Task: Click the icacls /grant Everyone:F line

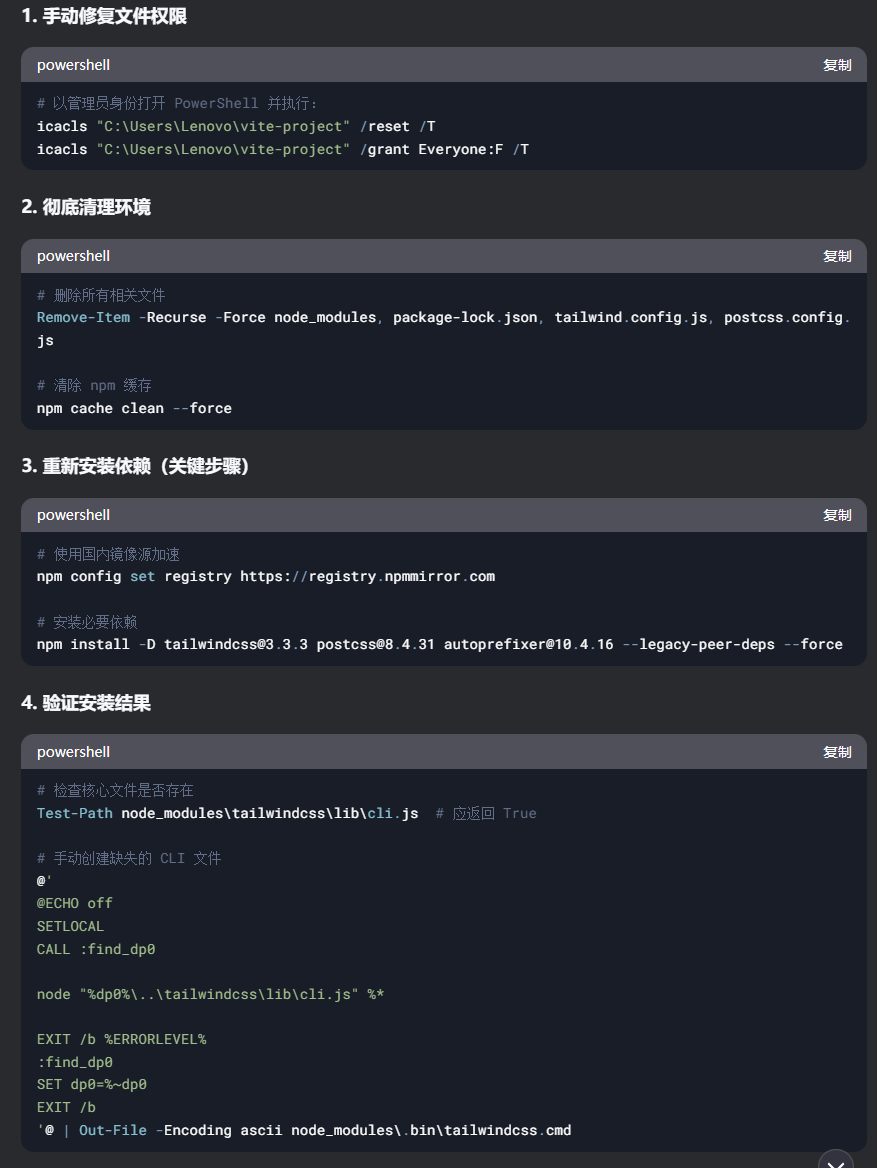Action: [283, 149]
